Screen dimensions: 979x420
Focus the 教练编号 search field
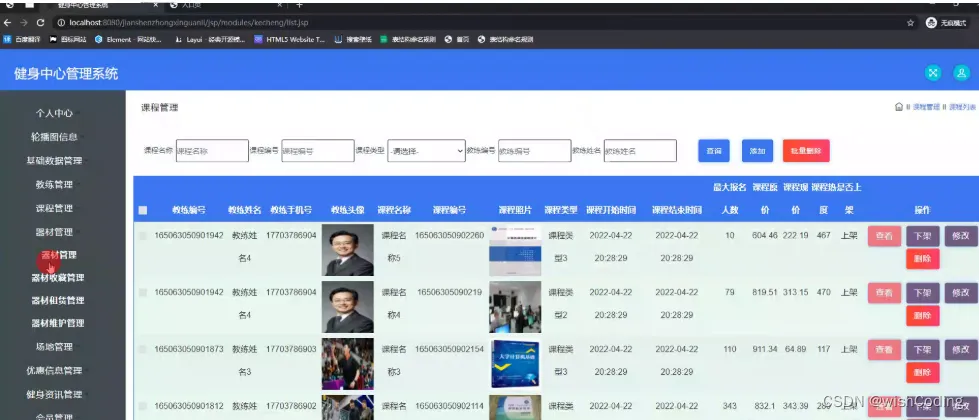(x=534, y=150)
